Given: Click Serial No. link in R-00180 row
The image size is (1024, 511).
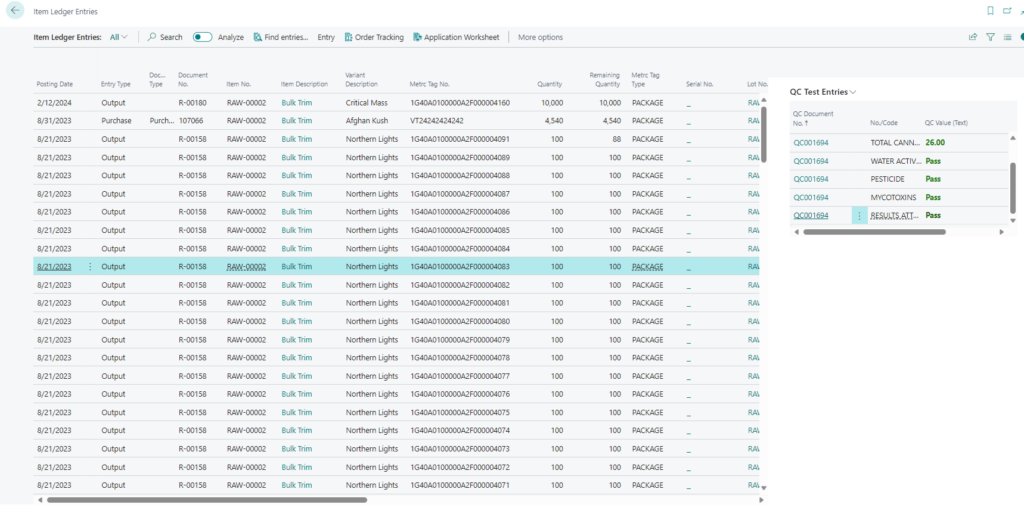Looking at the screenshot, I should [689, 103].
